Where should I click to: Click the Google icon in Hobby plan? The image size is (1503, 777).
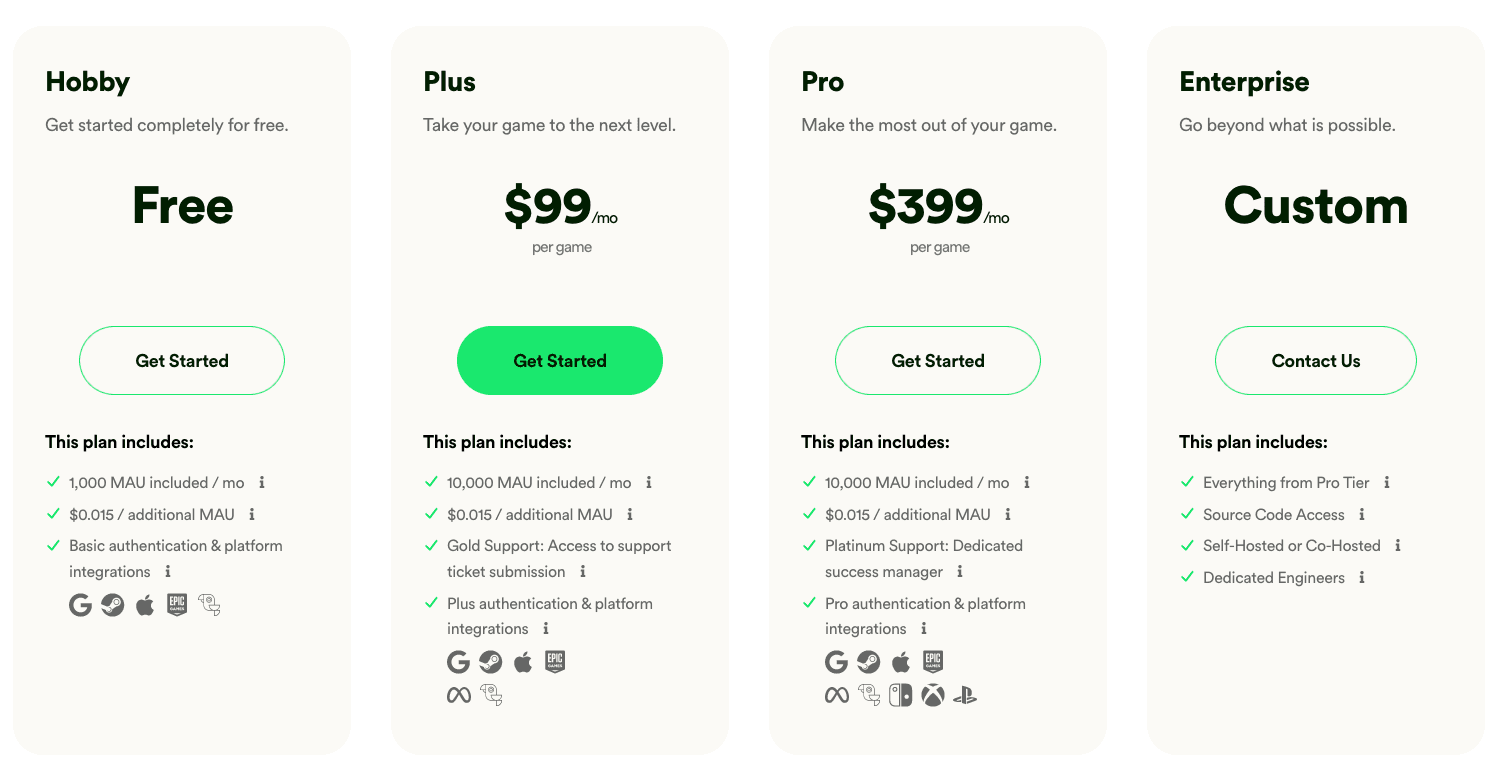point(80,604)
